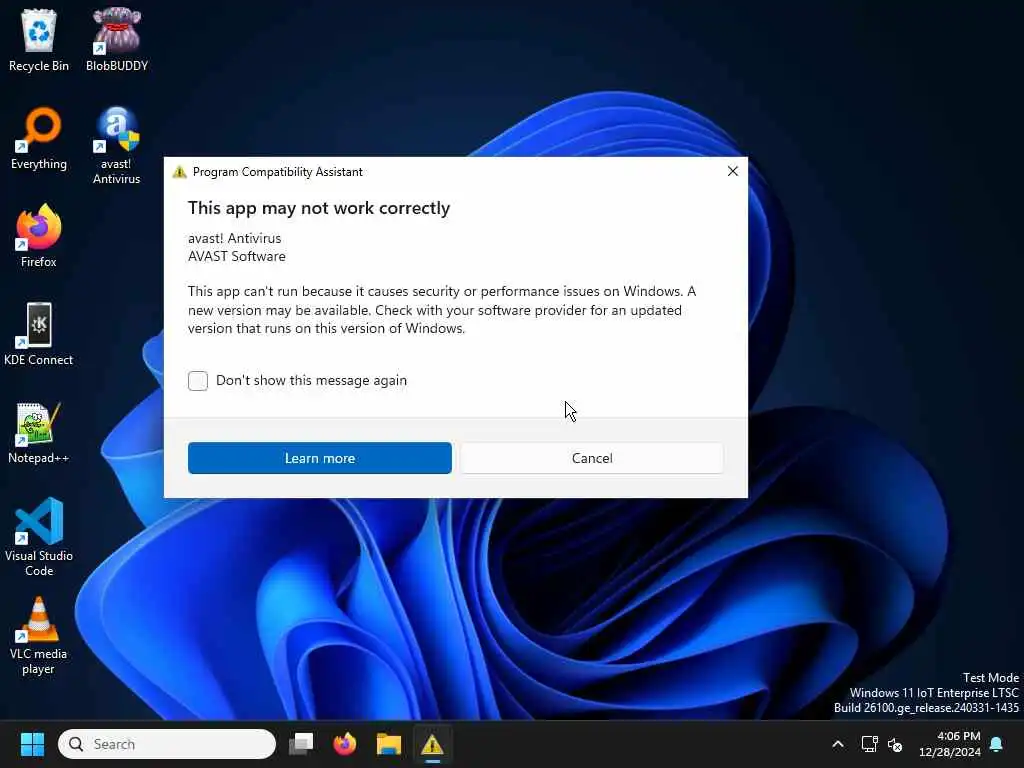Viewport: 1024px width, 768px height.
Task: Select the Firefox desktop shortcut
Action: [x=39, y=236]
